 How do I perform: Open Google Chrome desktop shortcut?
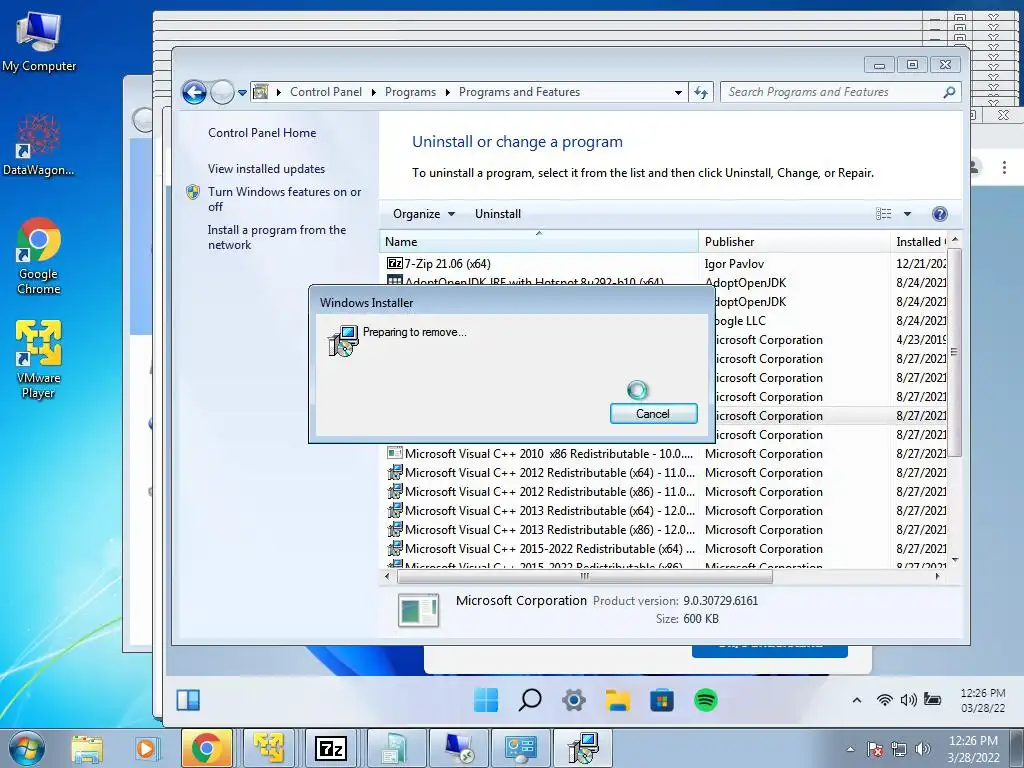click(39, 256)
